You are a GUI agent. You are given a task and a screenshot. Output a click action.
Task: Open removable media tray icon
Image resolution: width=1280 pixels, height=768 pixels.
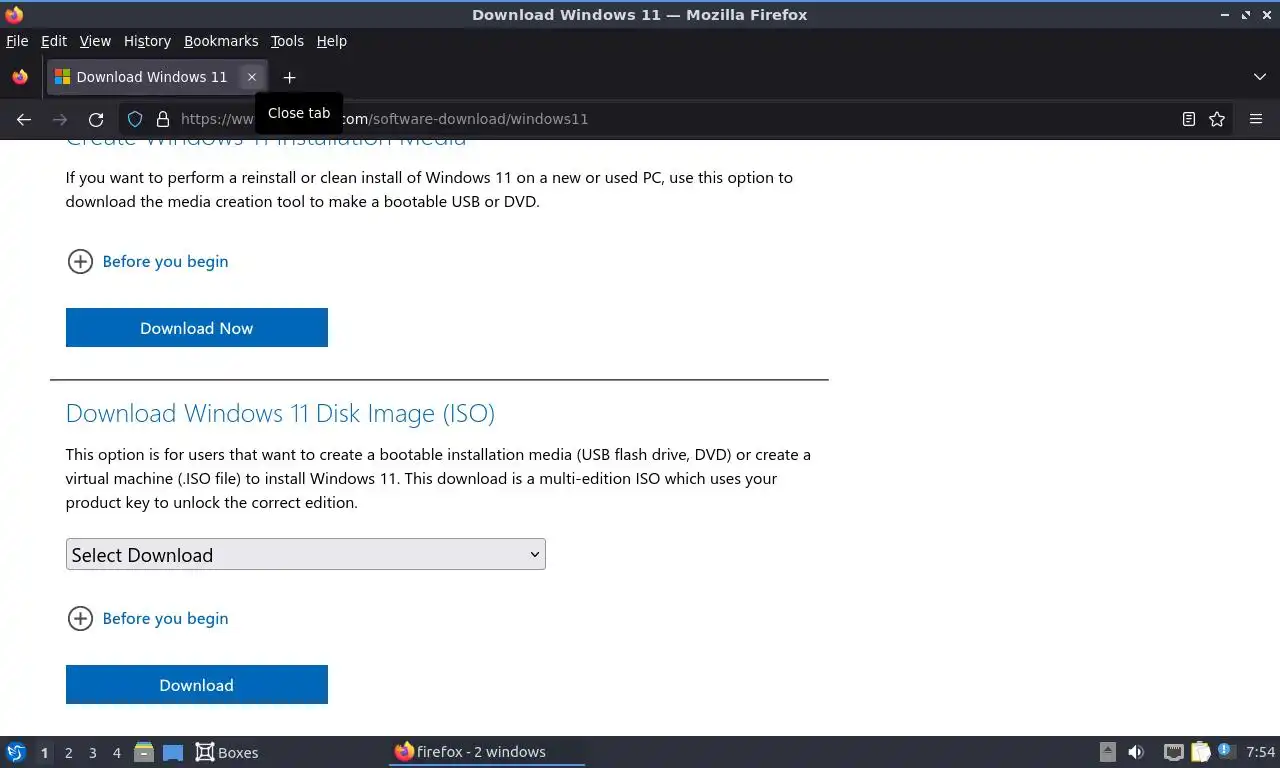pyautogui.click(x=1108, y=752)
